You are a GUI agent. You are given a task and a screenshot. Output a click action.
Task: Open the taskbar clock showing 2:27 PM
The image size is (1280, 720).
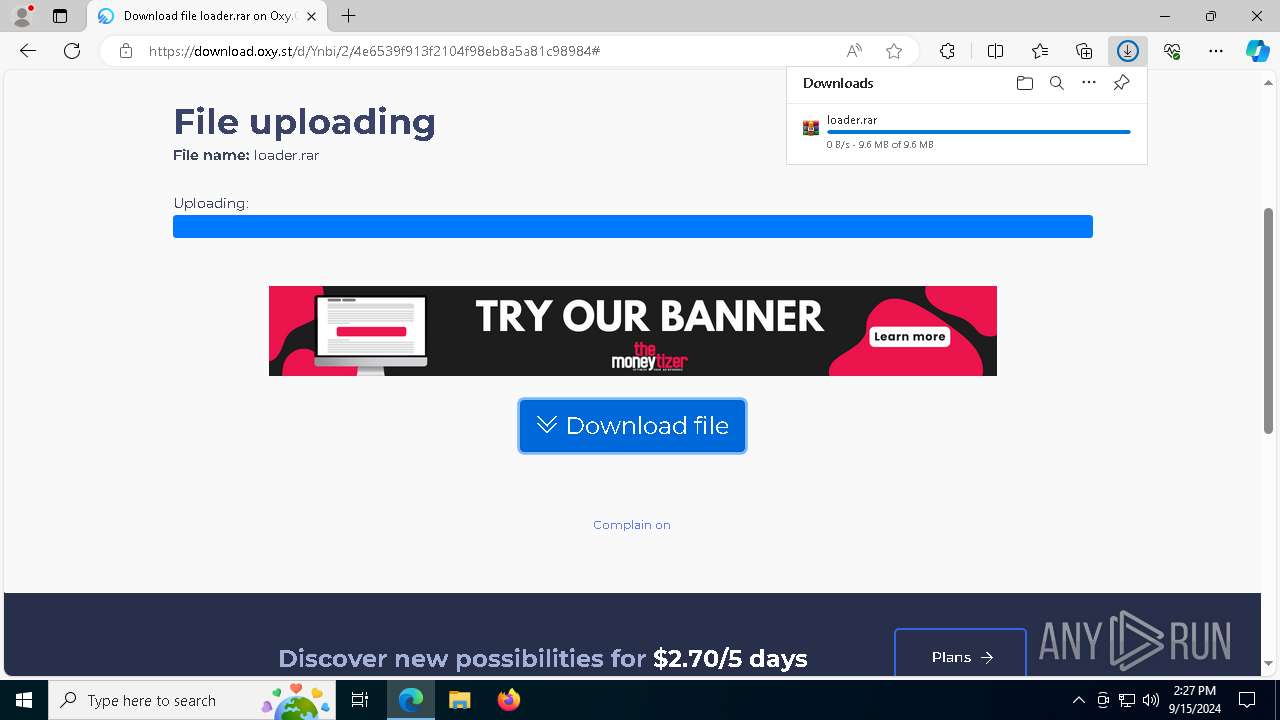pos(1195,700)
